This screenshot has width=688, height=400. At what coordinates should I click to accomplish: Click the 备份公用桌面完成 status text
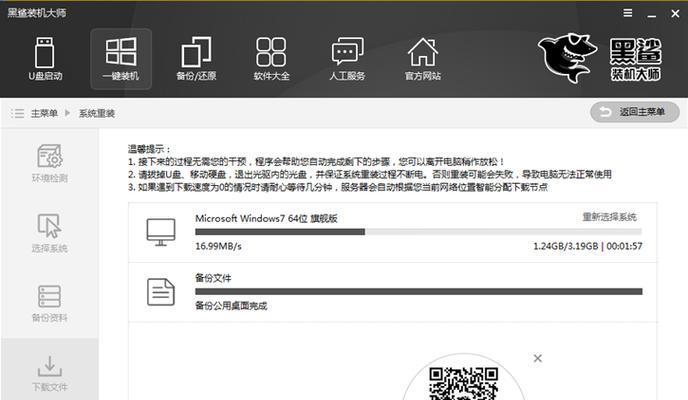tap(231, 306)
